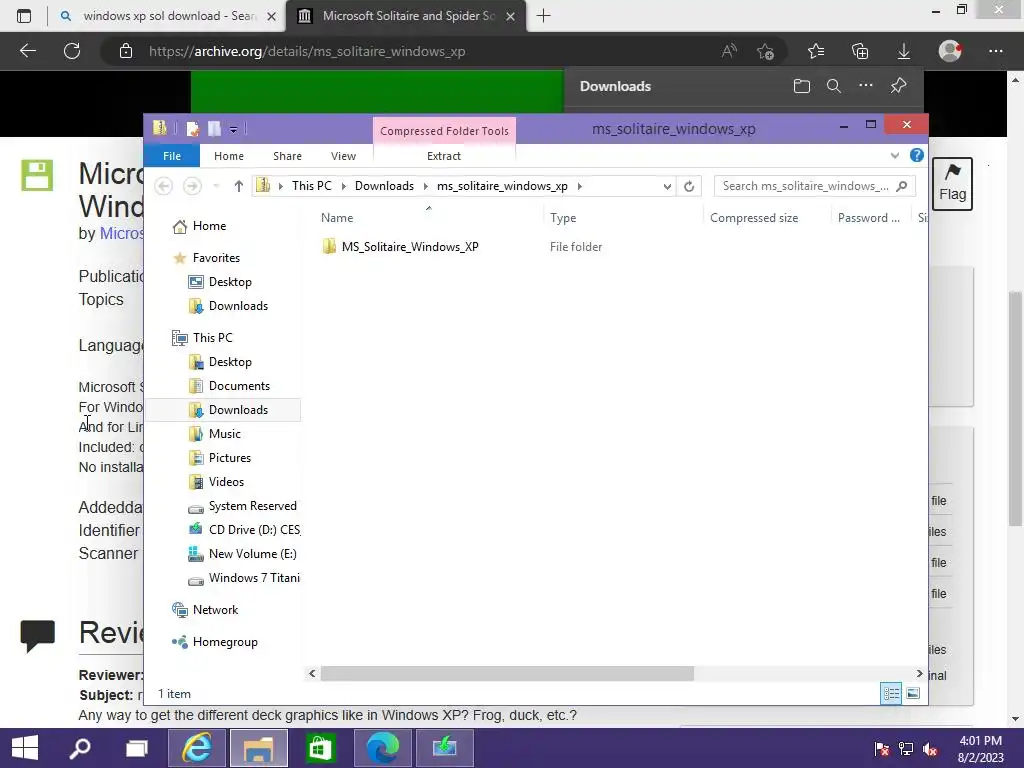Switch Explorer to large icons view
The height and width of the screenshot is (768, 1024).
[913, 694]
